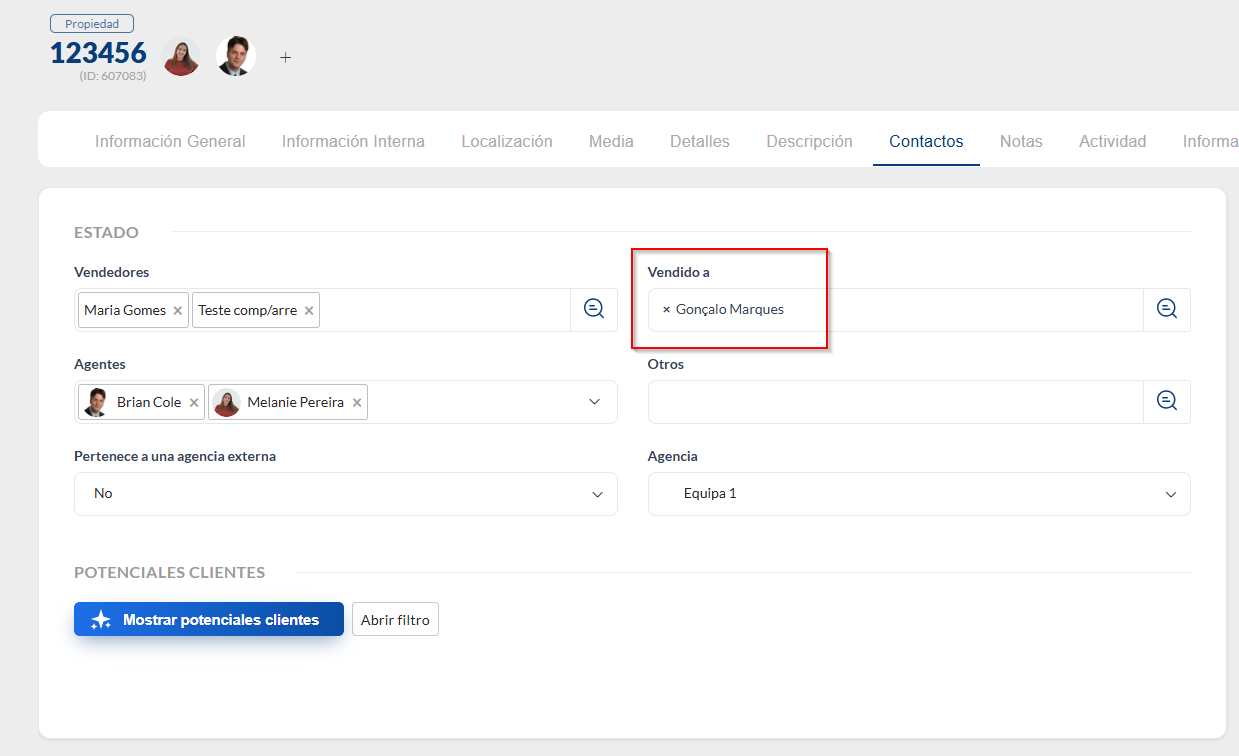Open the Notas tab
The image size is (1239, 756).
click(x=1021, y=142)
